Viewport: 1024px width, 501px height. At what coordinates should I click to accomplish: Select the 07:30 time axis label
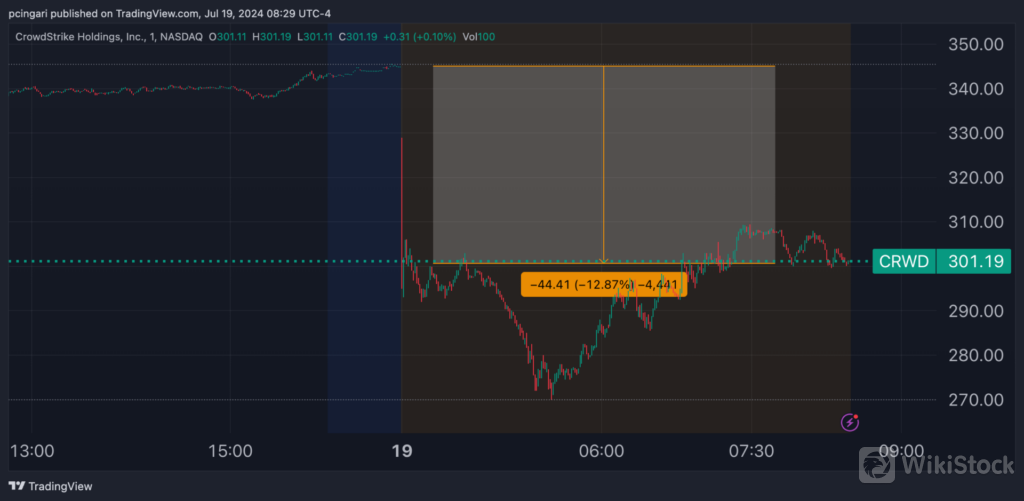[752, 451]
